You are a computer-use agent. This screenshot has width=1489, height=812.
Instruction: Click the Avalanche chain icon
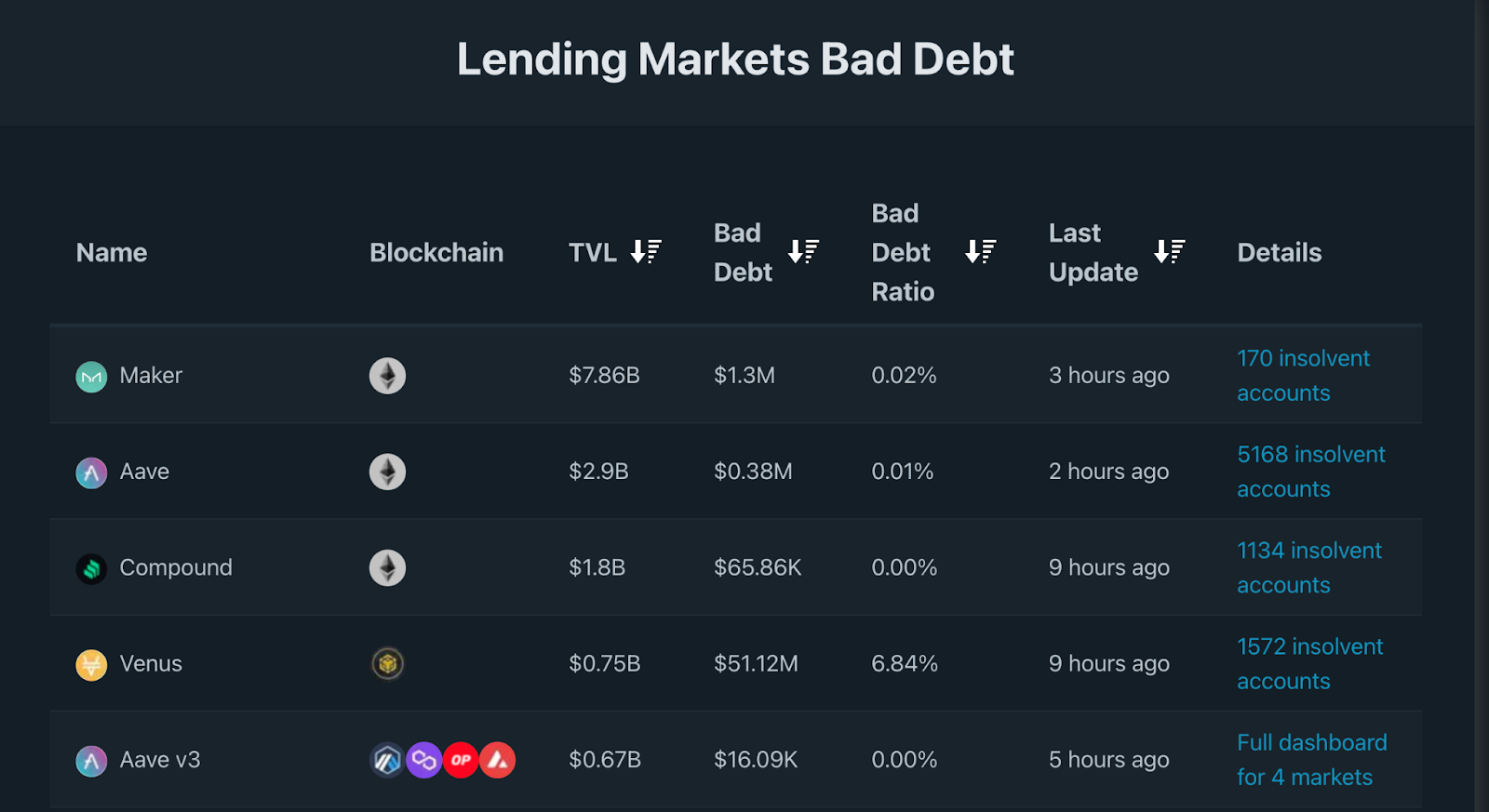coord(498,760)
